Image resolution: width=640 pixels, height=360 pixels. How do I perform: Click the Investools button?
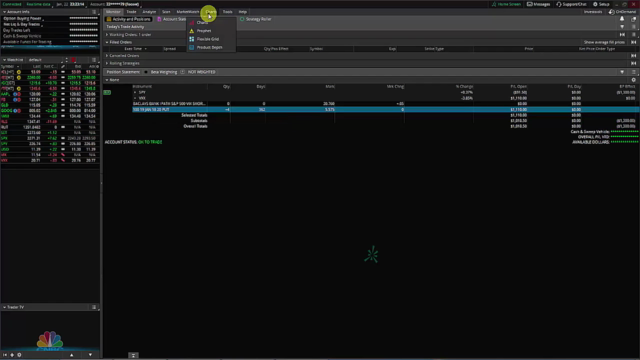click(x=593, y=12)
